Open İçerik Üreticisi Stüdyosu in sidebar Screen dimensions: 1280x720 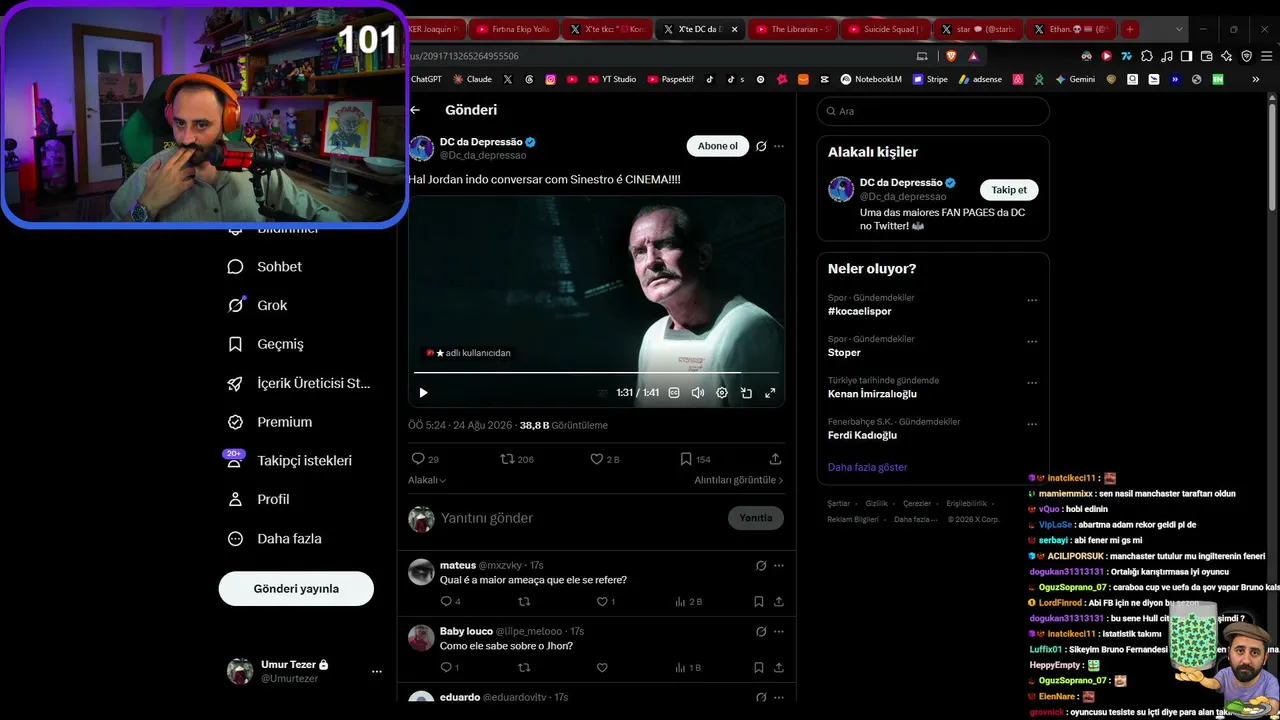click(x=300, y=383)
